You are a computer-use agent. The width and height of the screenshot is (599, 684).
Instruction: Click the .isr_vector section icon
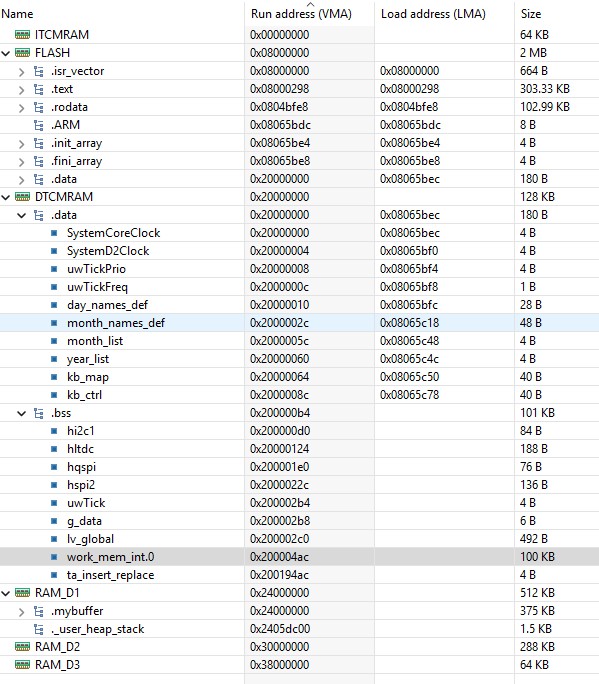pos(38,71)
